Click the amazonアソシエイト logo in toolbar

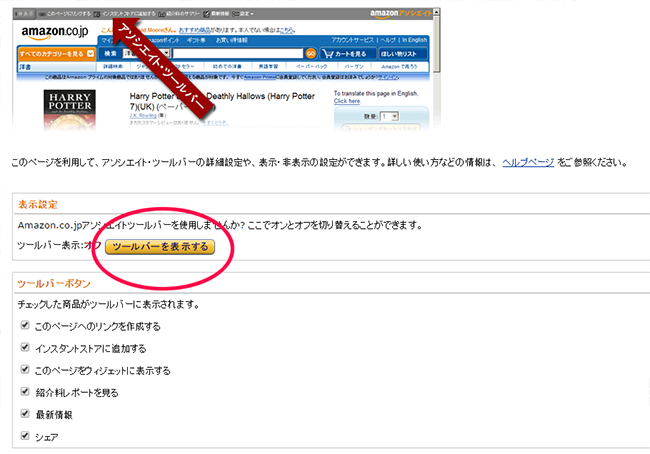tap(400, 14)
